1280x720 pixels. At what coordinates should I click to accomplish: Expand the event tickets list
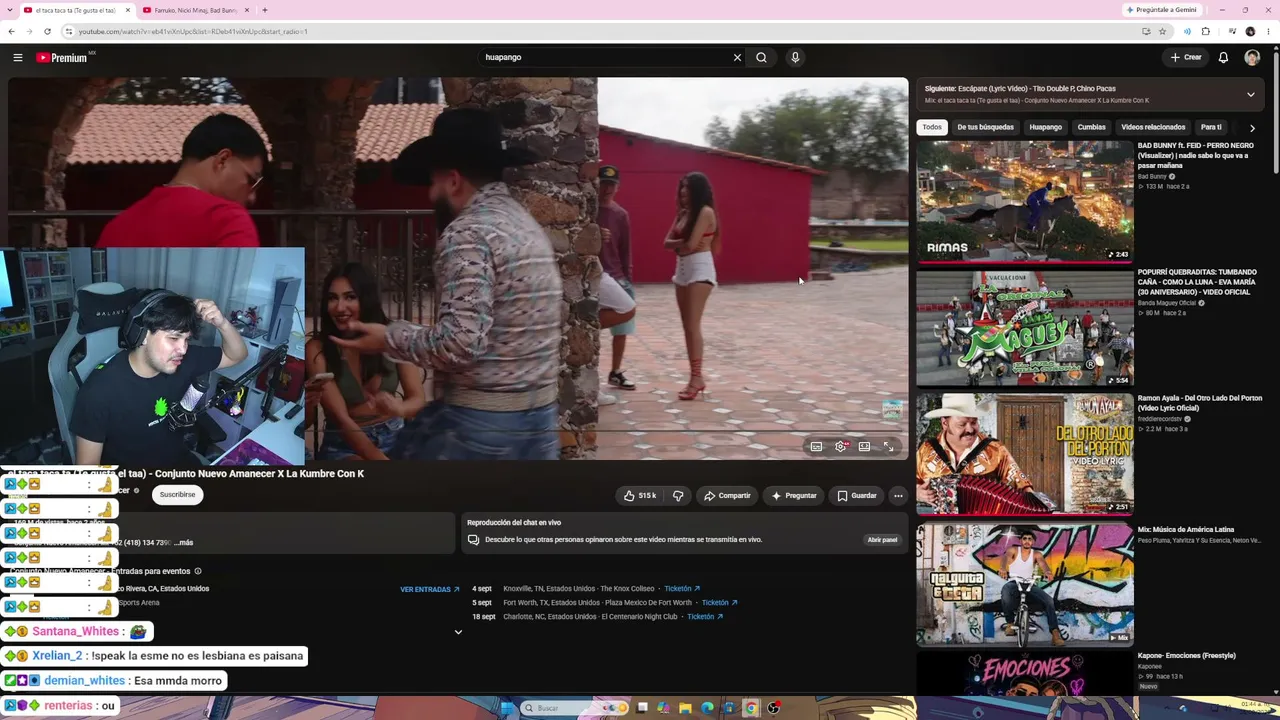(458, 632)
